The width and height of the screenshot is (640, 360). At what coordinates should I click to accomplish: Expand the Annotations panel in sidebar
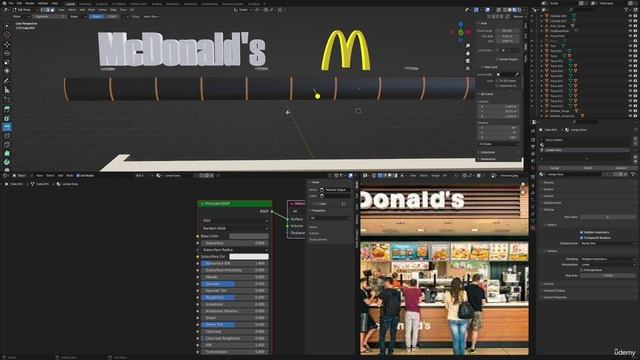(x=487, y=159)
